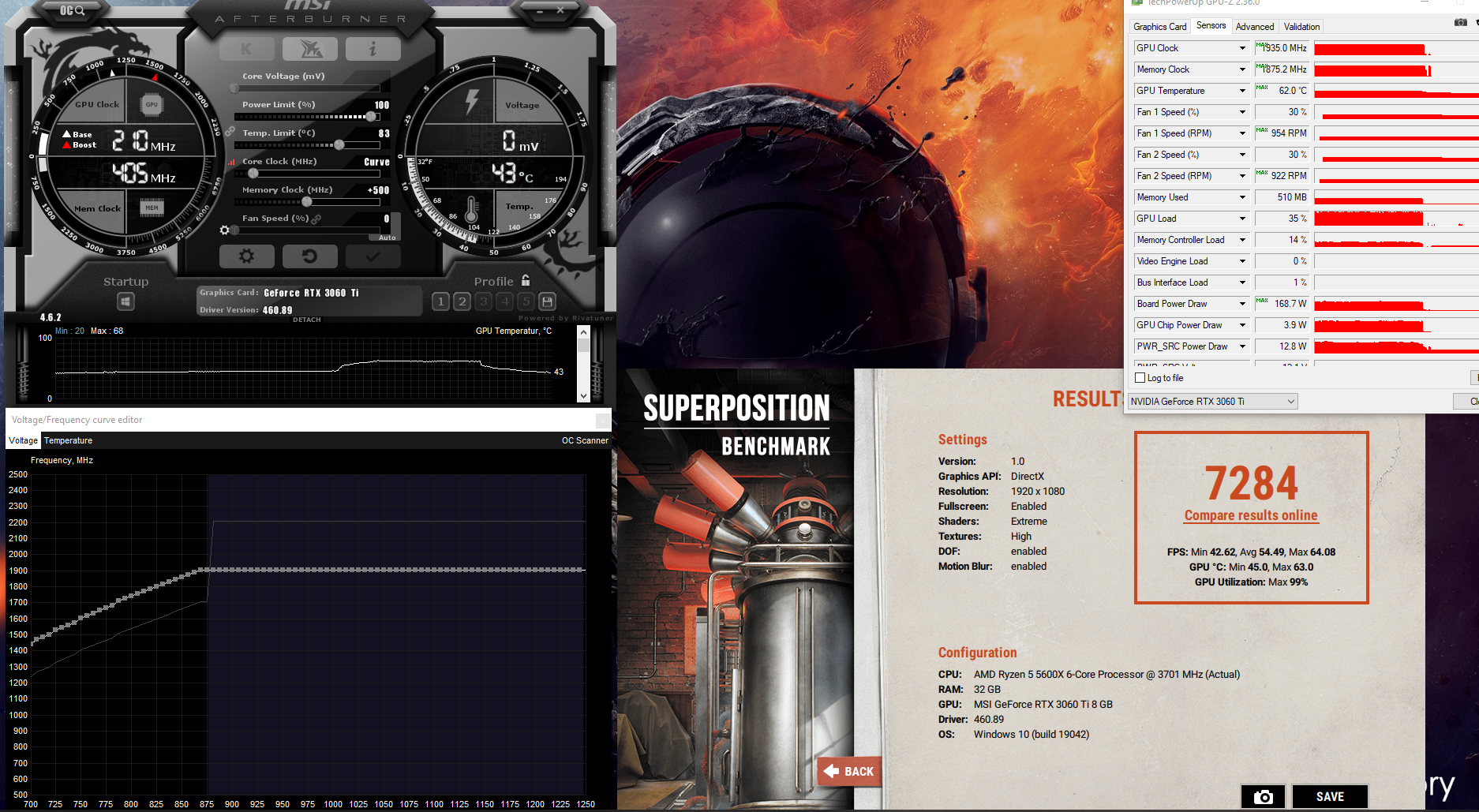Click the GPU-Z screenshot camera icon
Screen dimensions: 1479x812
[x=1461, y=22]
